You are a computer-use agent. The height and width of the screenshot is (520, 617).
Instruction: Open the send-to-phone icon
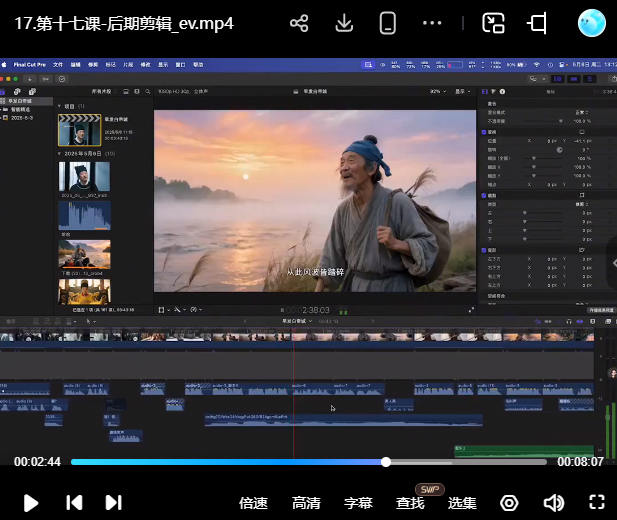click(388, 23)
